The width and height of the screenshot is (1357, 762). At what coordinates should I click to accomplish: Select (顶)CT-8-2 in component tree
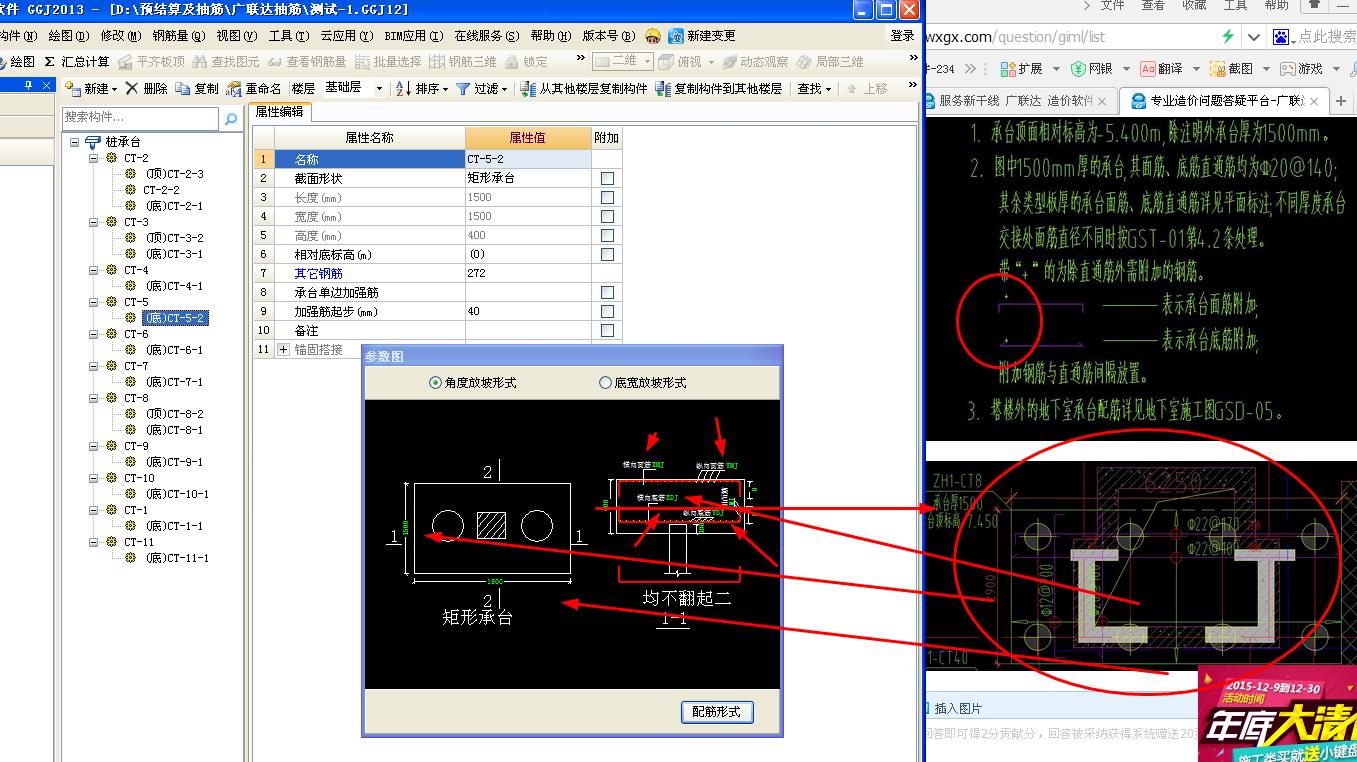click(175, 414)
